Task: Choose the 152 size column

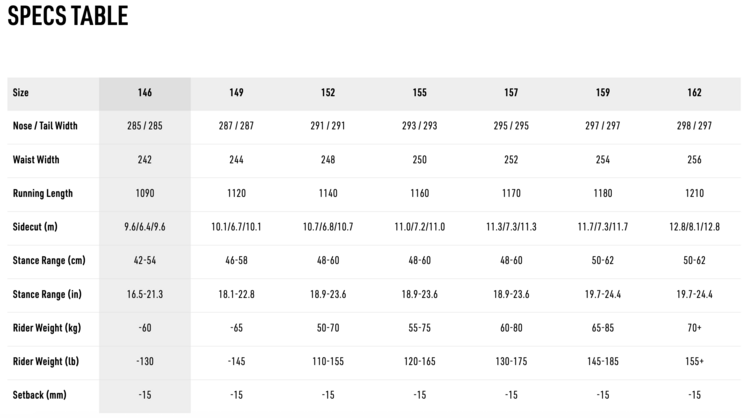Action: [x=328, y=93]
